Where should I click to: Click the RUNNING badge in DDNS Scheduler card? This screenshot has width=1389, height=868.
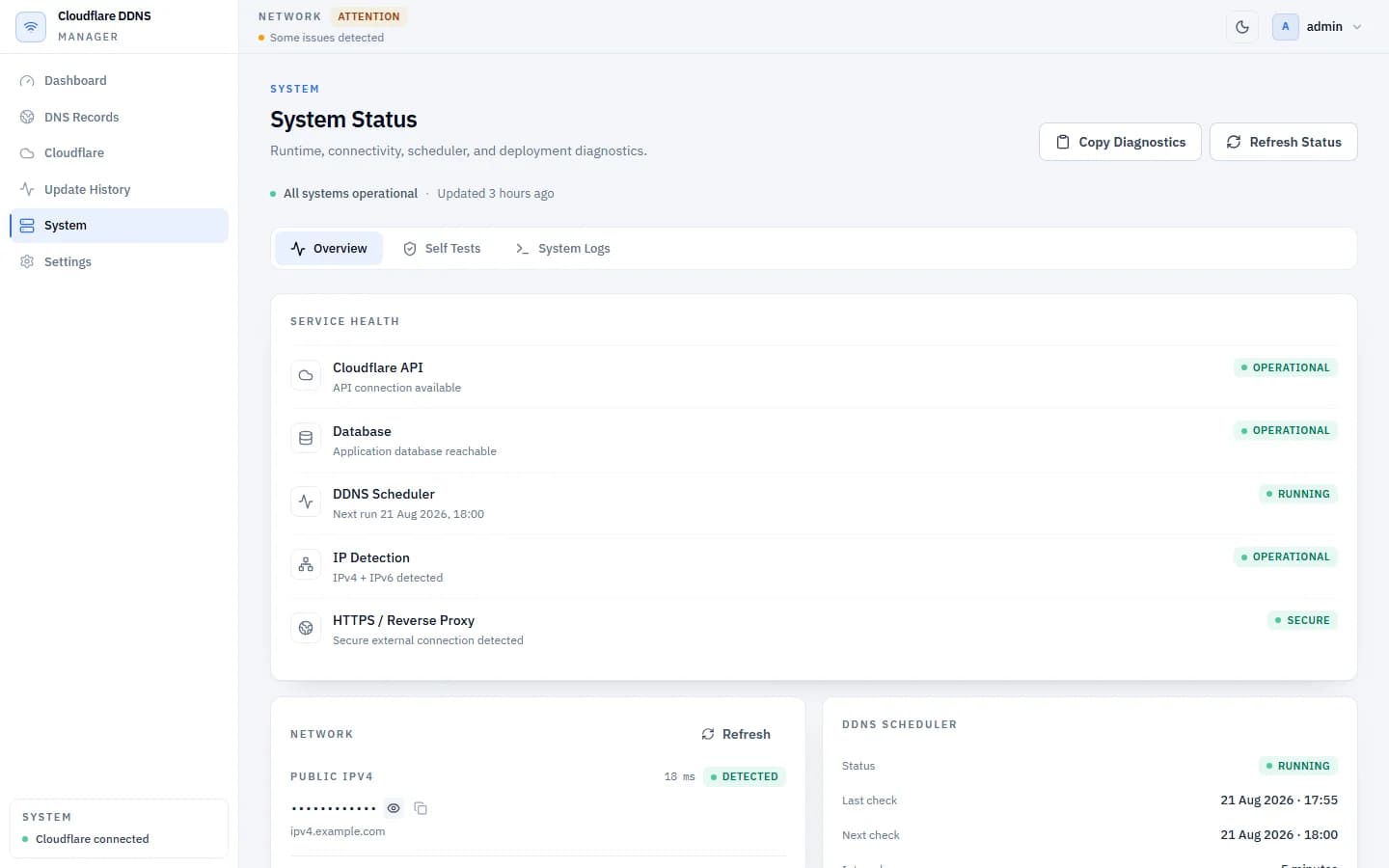1297,766
